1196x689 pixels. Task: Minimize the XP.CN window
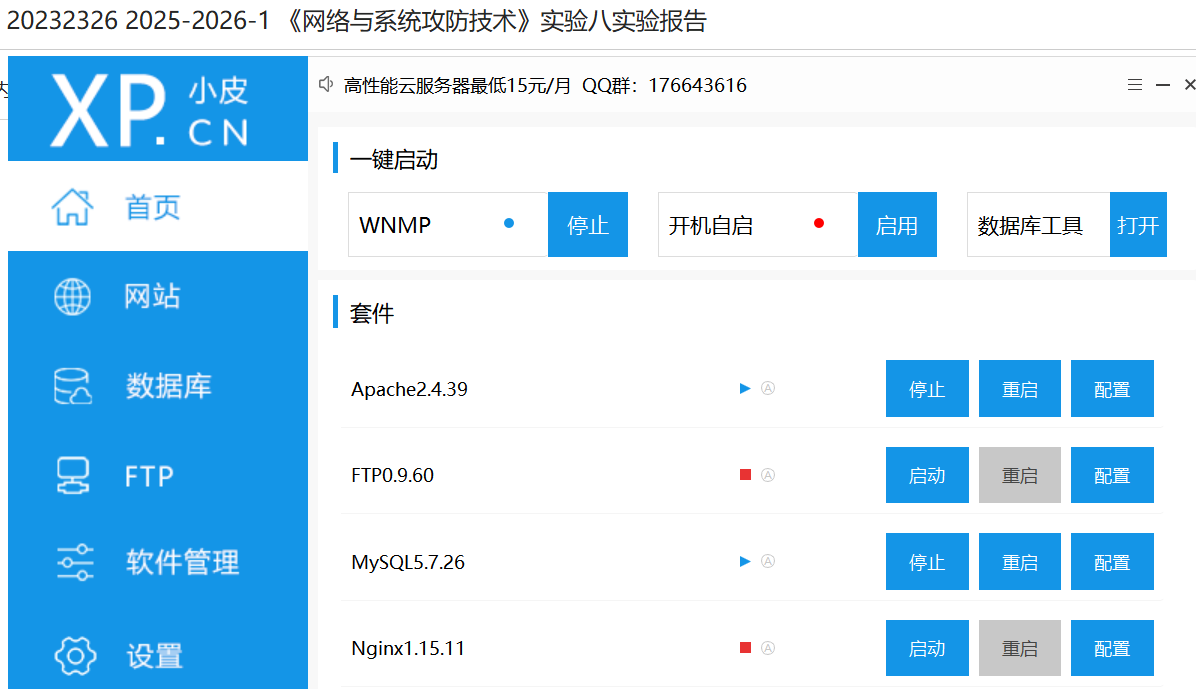(x=1162, y=85)
